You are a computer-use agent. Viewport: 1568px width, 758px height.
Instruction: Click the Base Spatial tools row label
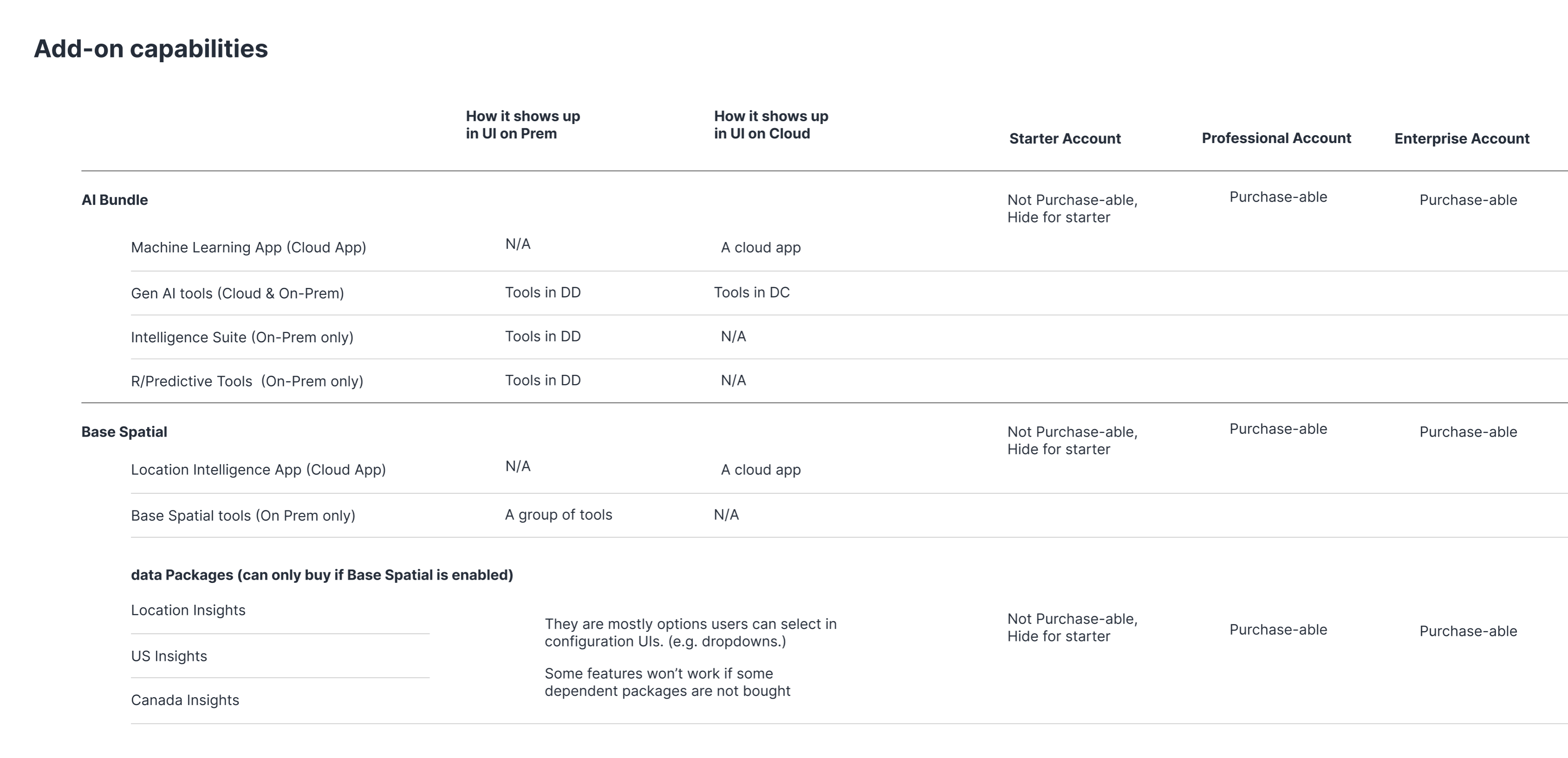(x=243, y=516)
